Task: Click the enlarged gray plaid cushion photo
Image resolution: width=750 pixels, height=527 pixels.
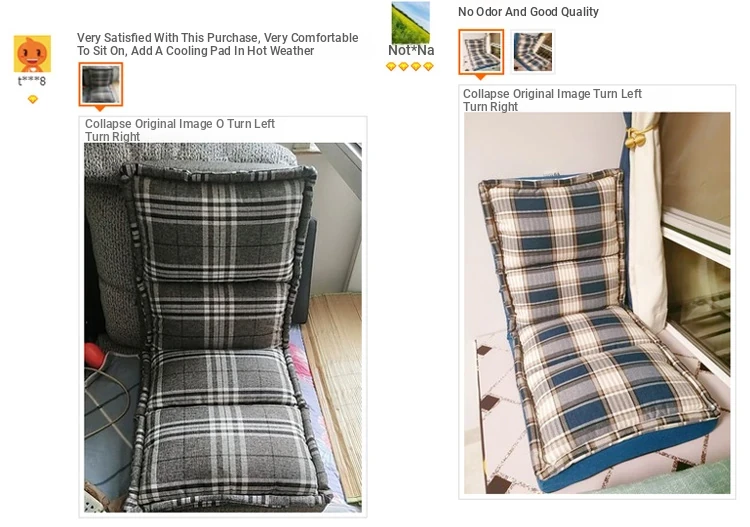Action: pyautogui.click(x=223, y=328)
